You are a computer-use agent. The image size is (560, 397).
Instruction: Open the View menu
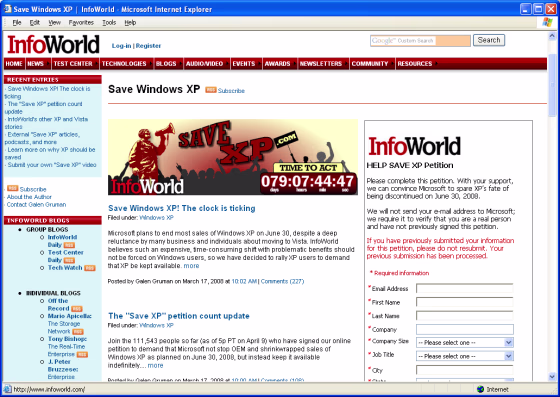pos(54,22)
